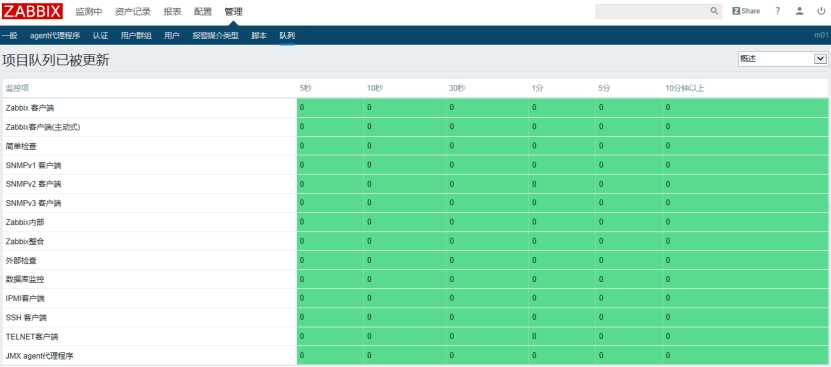Select the Zabbix整合 row label
Screen dimensions: 831x367
point(25,241)
